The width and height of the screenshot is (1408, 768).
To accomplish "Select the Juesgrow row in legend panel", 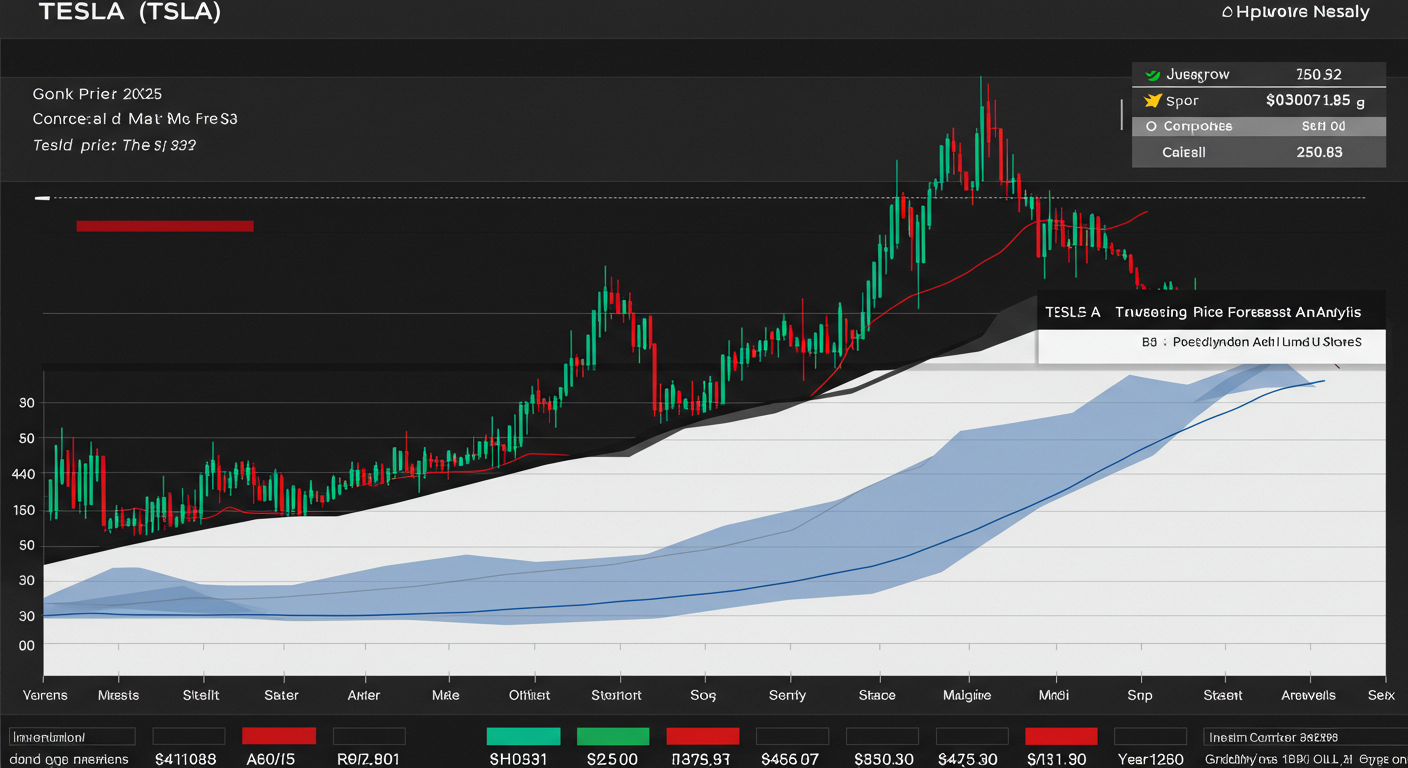I will coord(1259,74).
